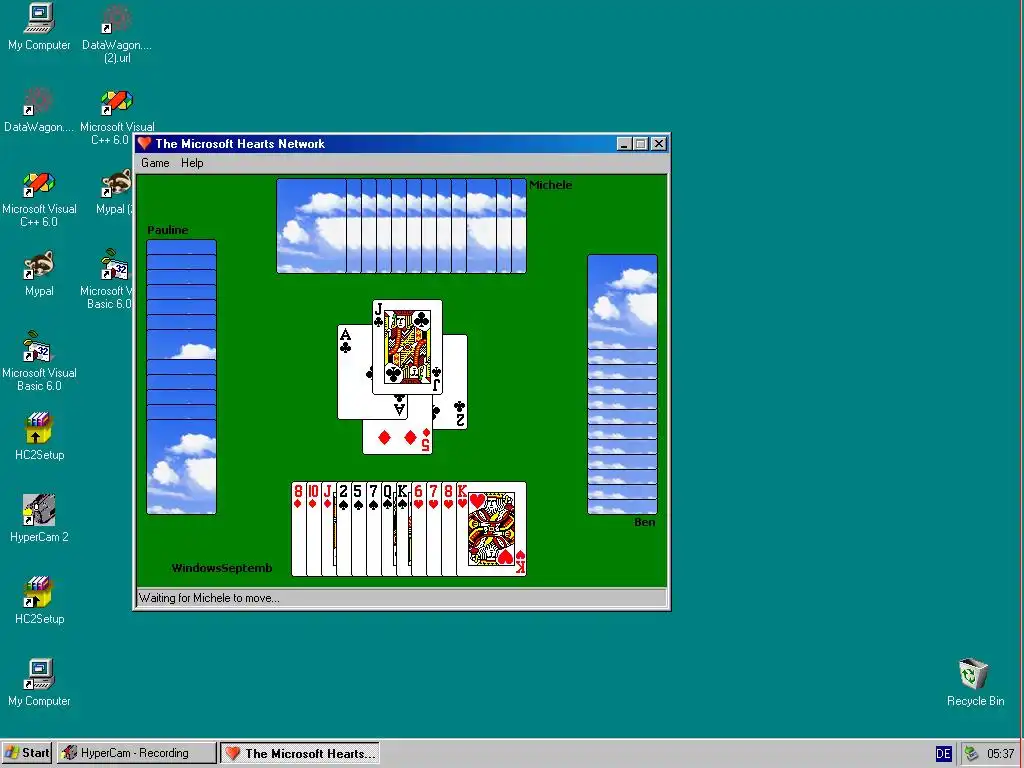
Task: Select Visual Basic 6.0 icon above HC2Setup
Action: click(39, 361)
